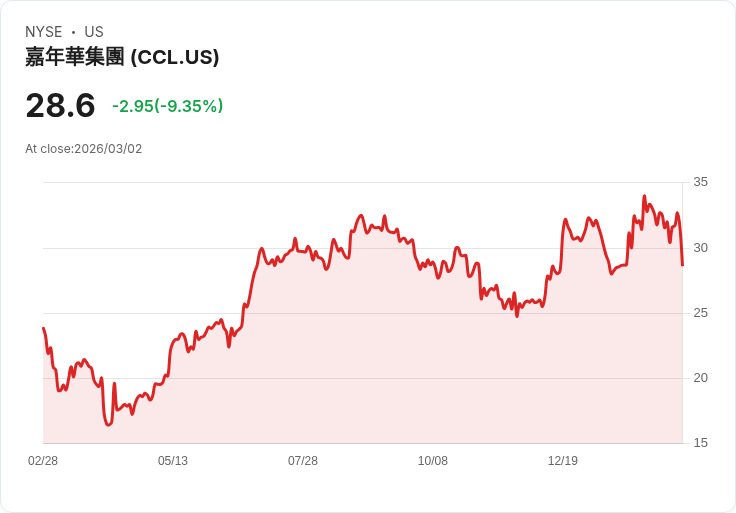The image size is (736, 513).
Task: Click the 12/19 date label on x-axis
Action: coord(563,461)
